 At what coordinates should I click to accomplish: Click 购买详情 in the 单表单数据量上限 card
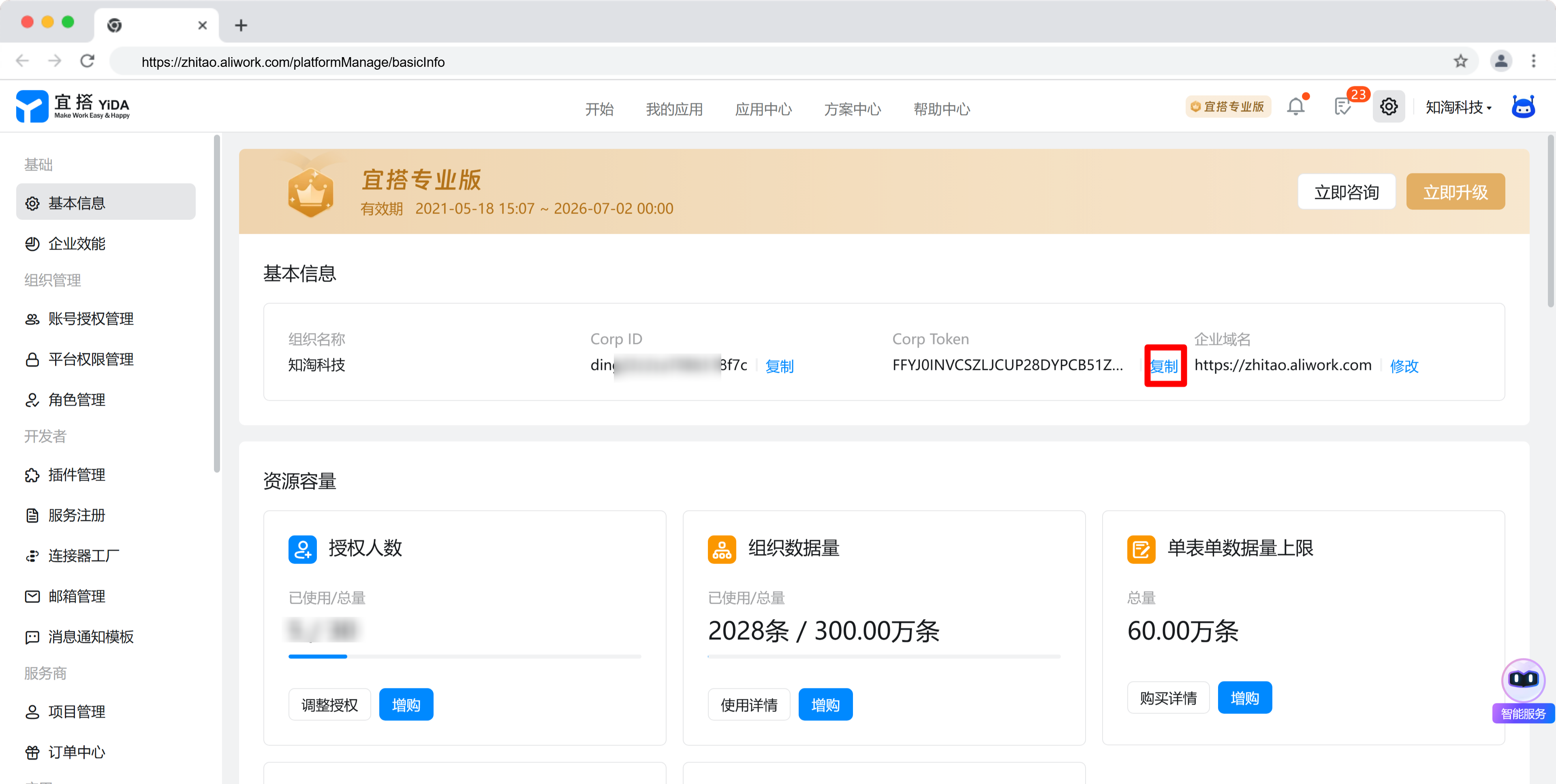[x=1167, y=698]
